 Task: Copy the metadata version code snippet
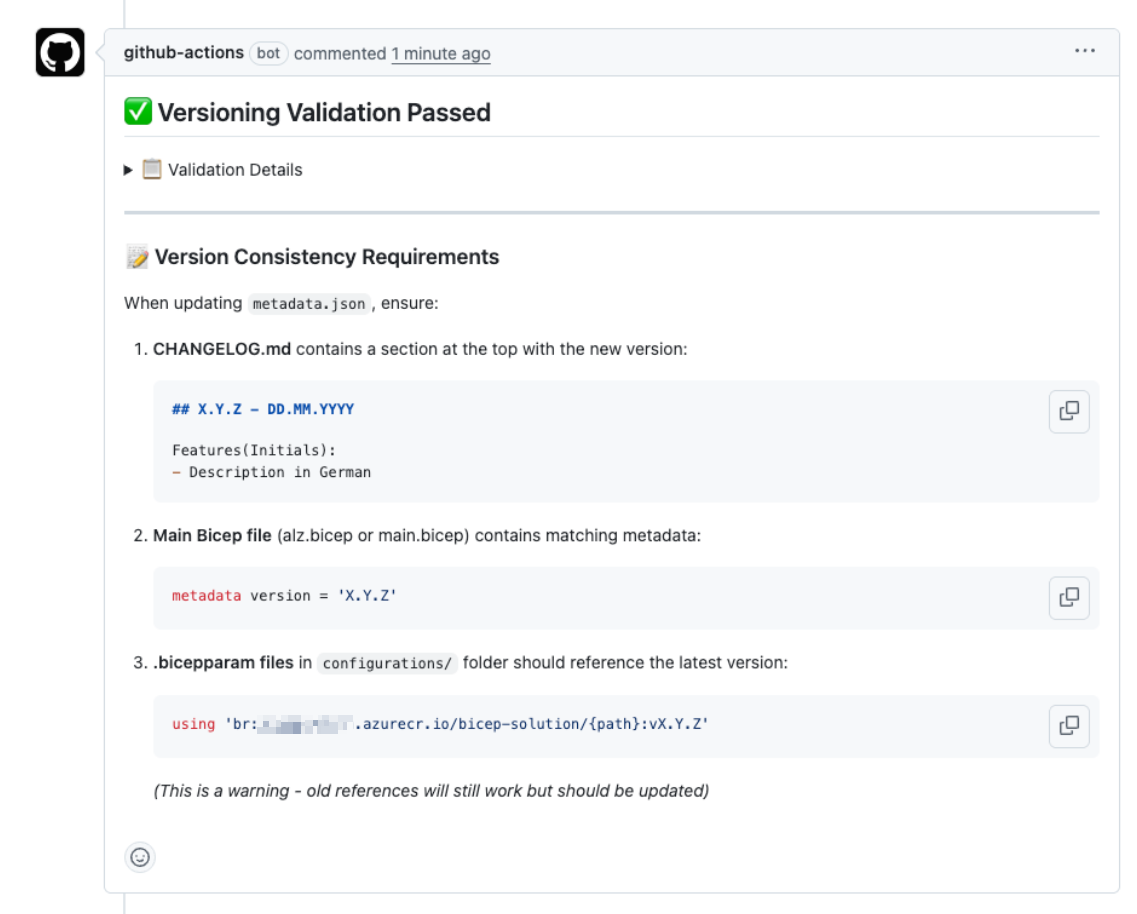[1069, 598]
